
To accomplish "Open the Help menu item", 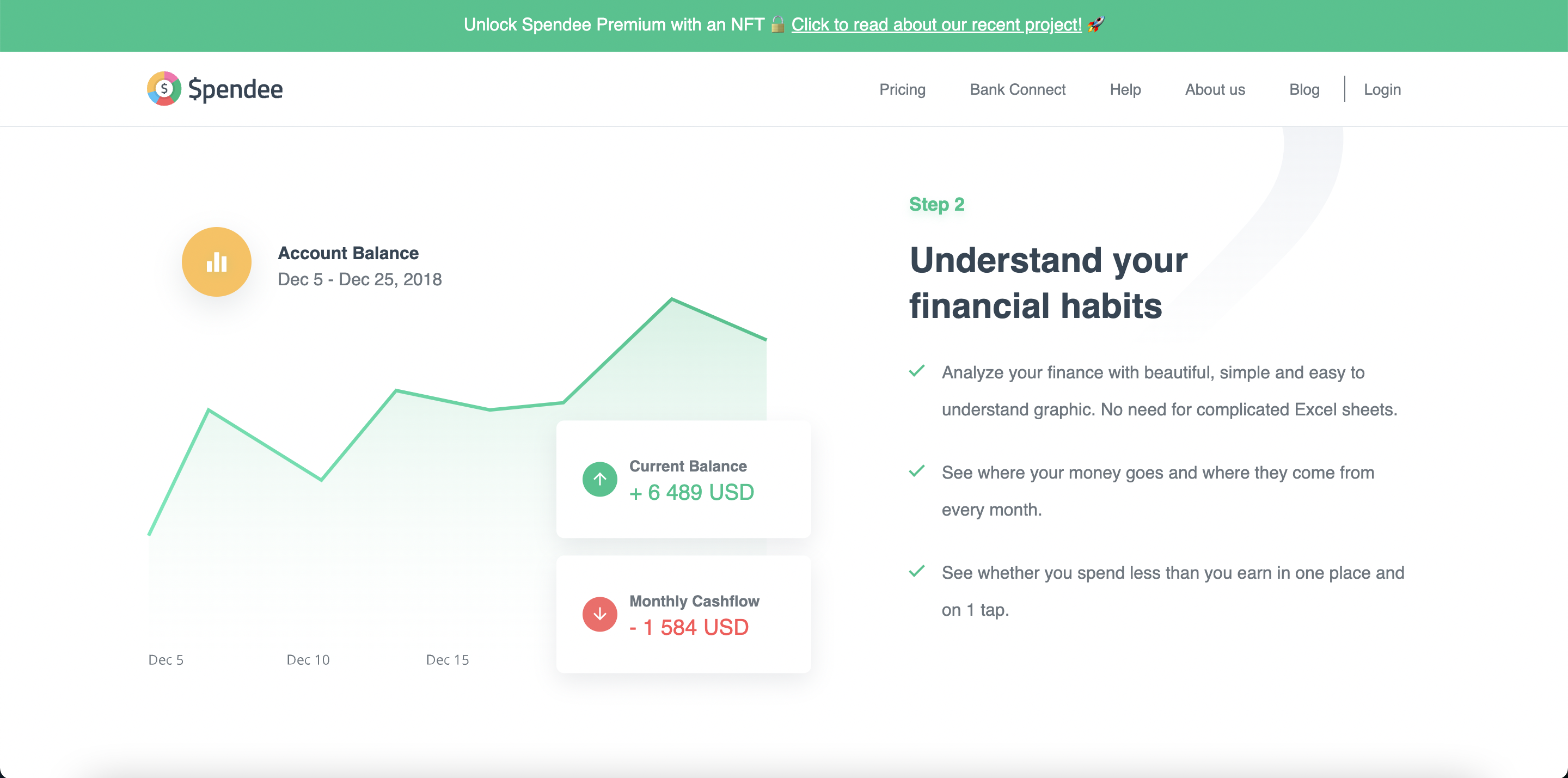I will pyautogui.click(x=1125, y=89).
